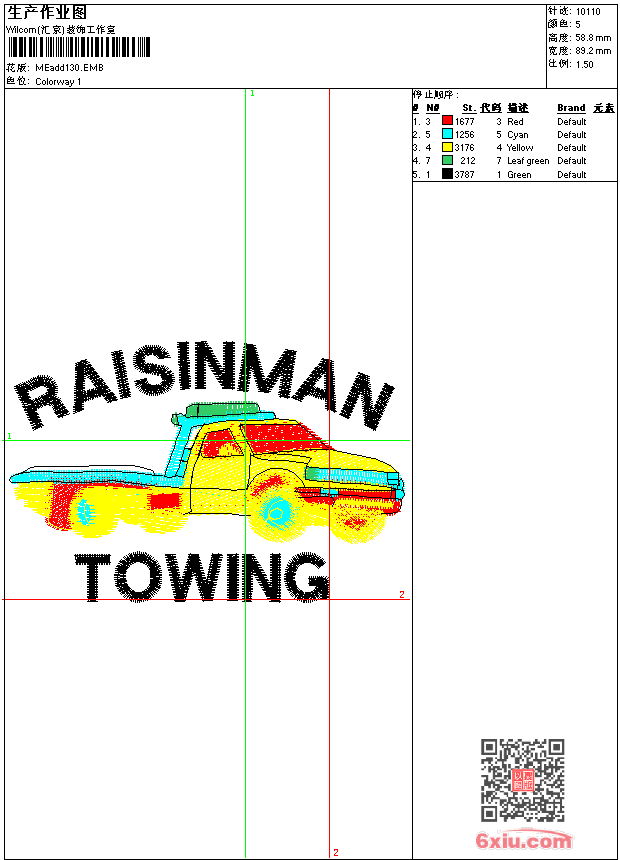Click the barcode below the Wilcom title

pos(78,47)
